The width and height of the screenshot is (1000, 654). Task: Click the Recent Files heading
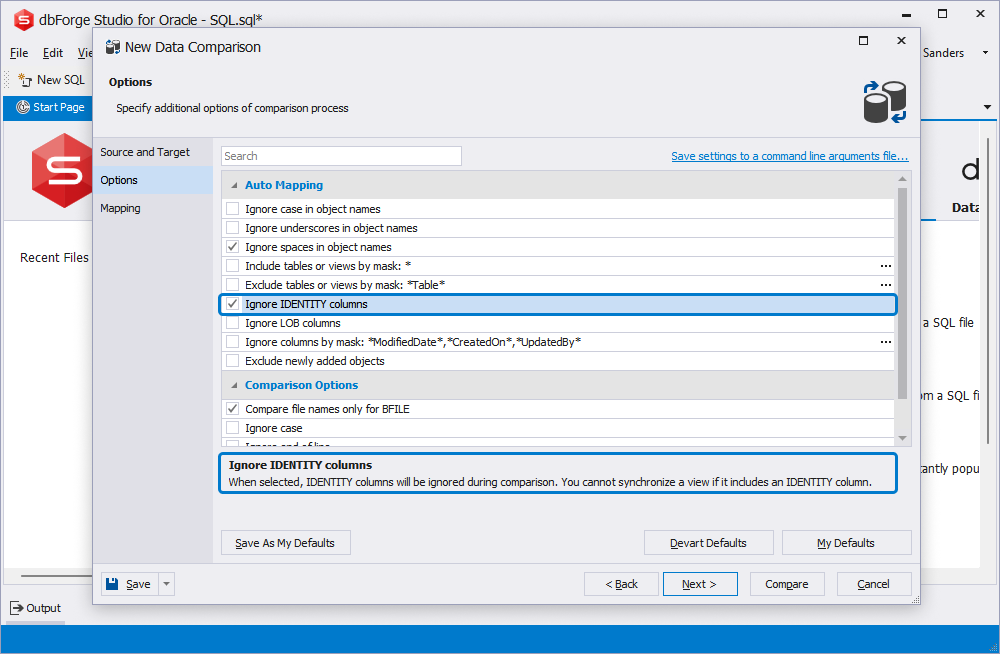pos(54,258)
